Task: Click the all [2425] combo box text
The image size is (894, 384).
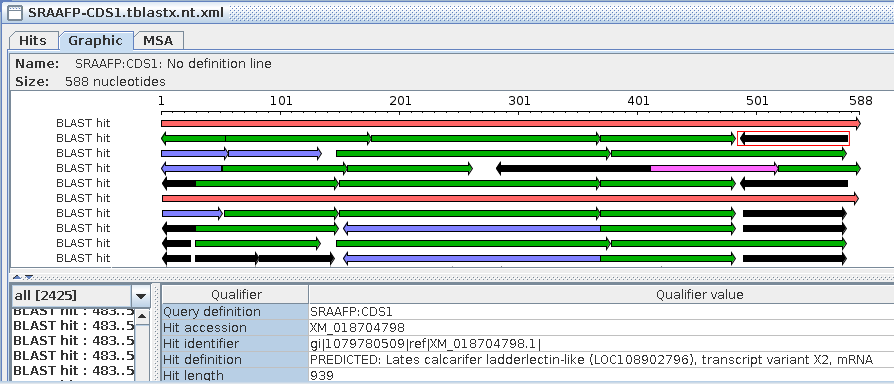Action: [x=72, y=296]
